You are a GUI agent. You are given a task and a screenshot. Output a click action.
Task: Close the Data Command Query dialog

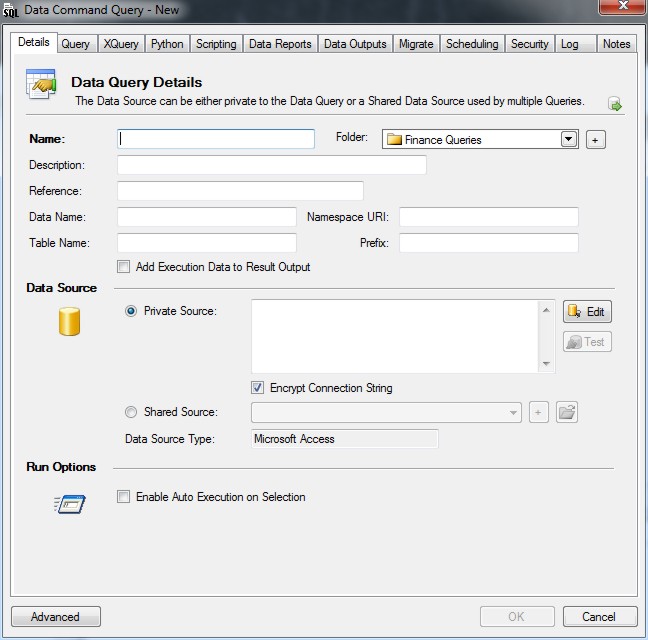coord(620,8)
